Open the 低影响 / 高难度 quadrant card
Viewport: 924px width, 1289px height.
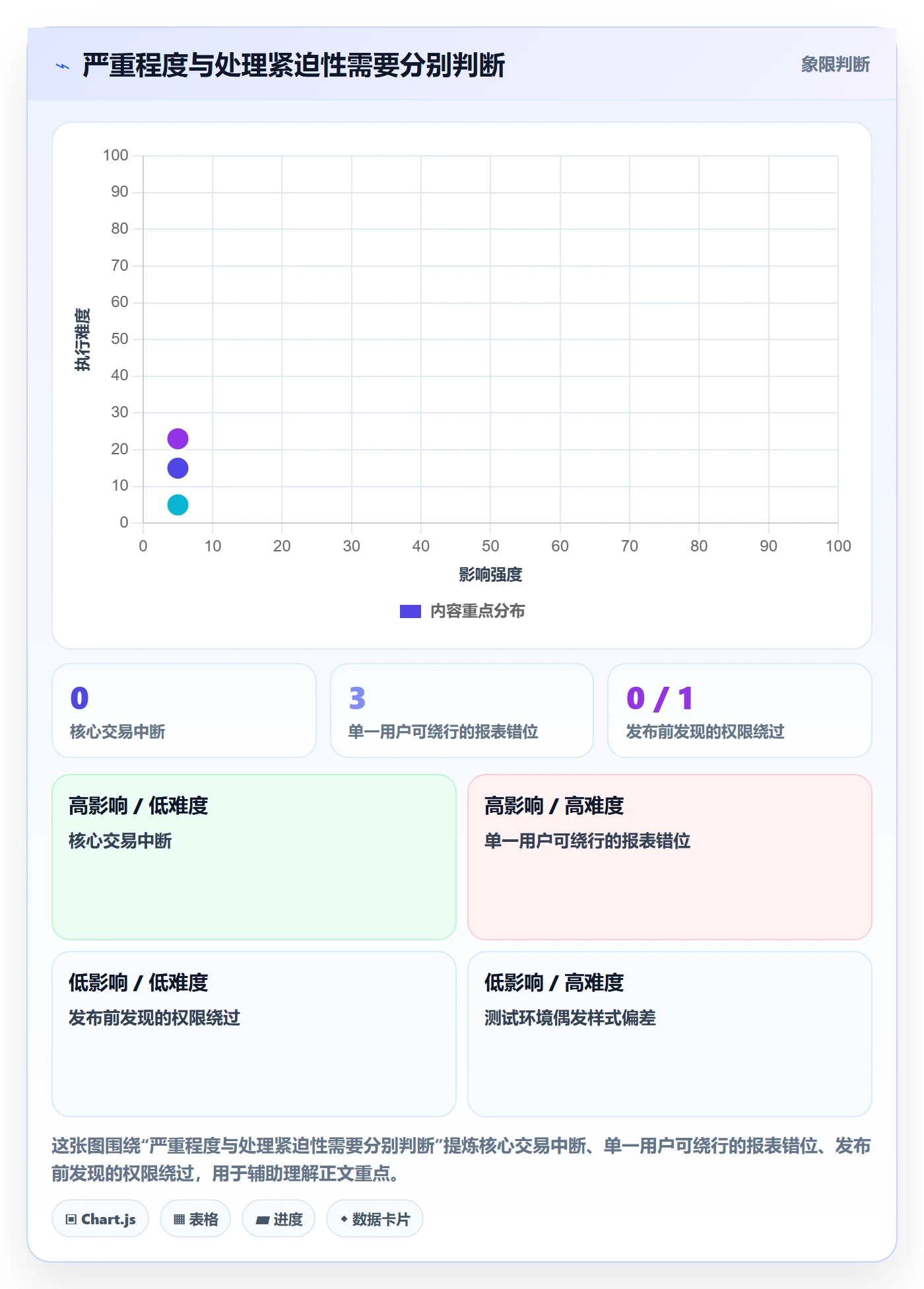click(670, 1034)
